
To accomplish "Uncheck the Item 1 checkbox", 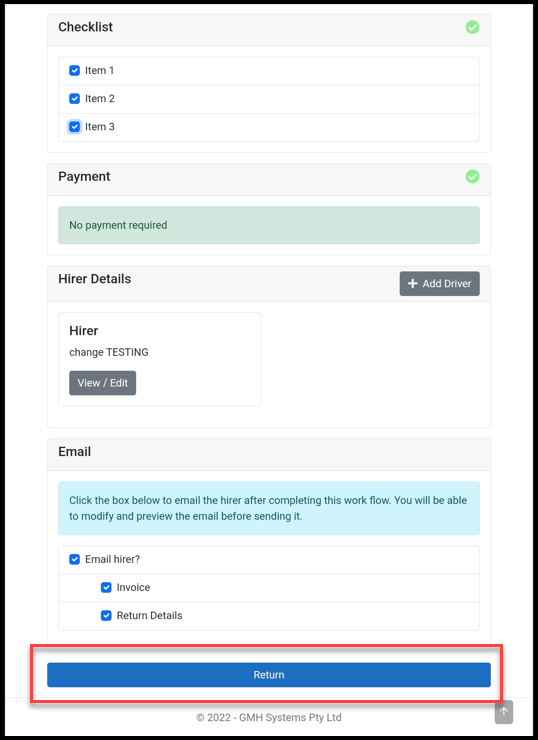I will tap(75, 71).
